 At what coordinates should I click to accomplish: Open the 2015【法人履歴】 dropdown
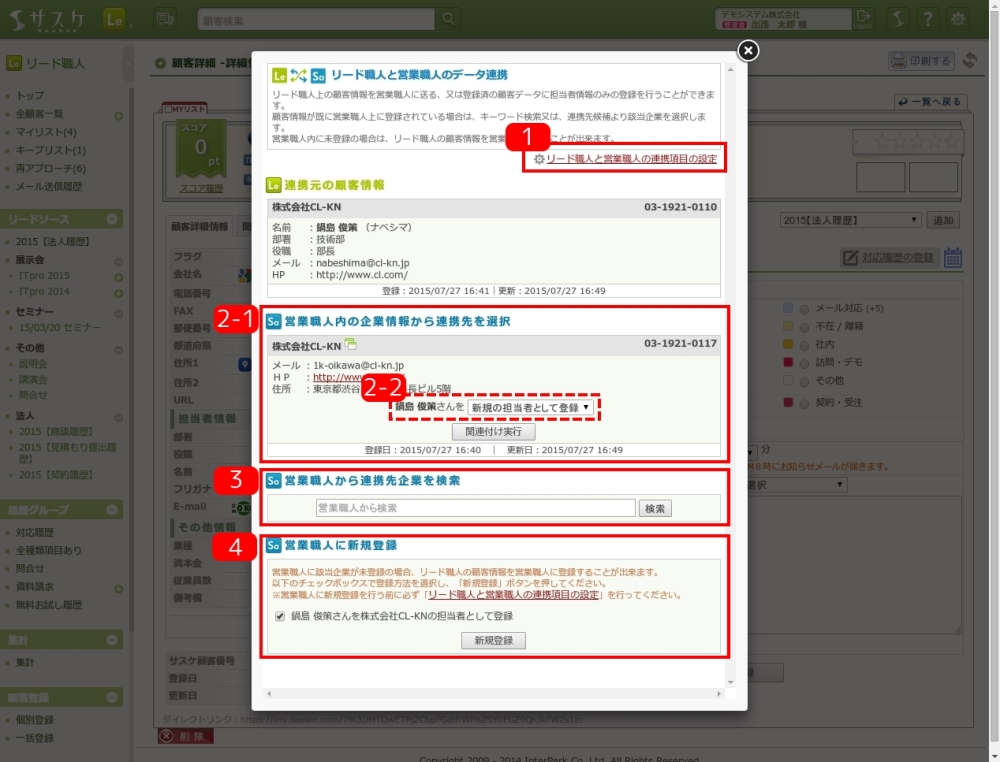click(850, 220)
